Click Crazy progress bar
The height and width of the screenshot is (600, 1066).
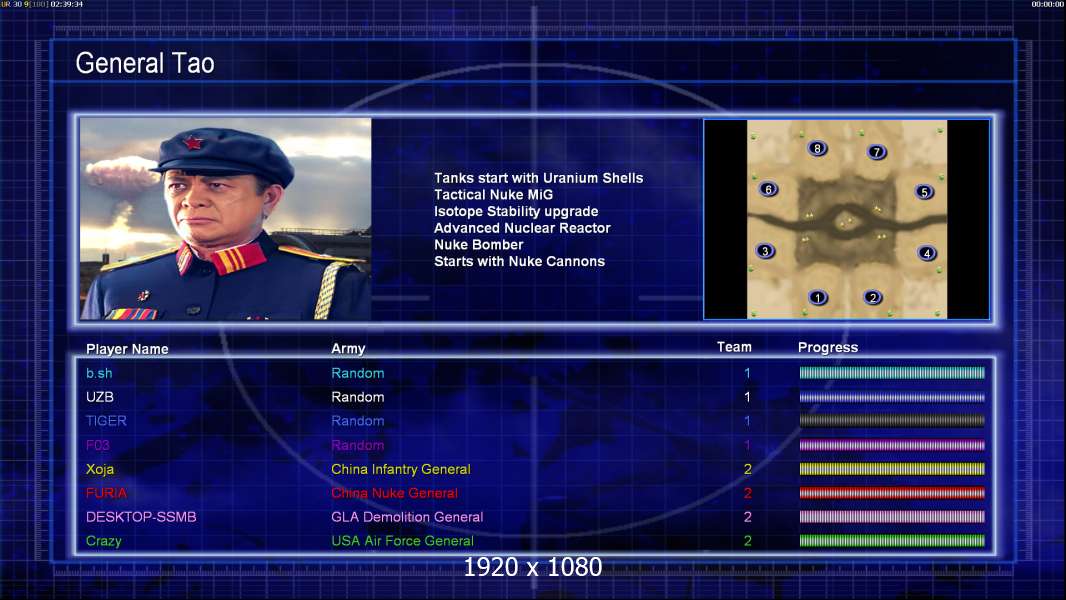click(892, 541)
